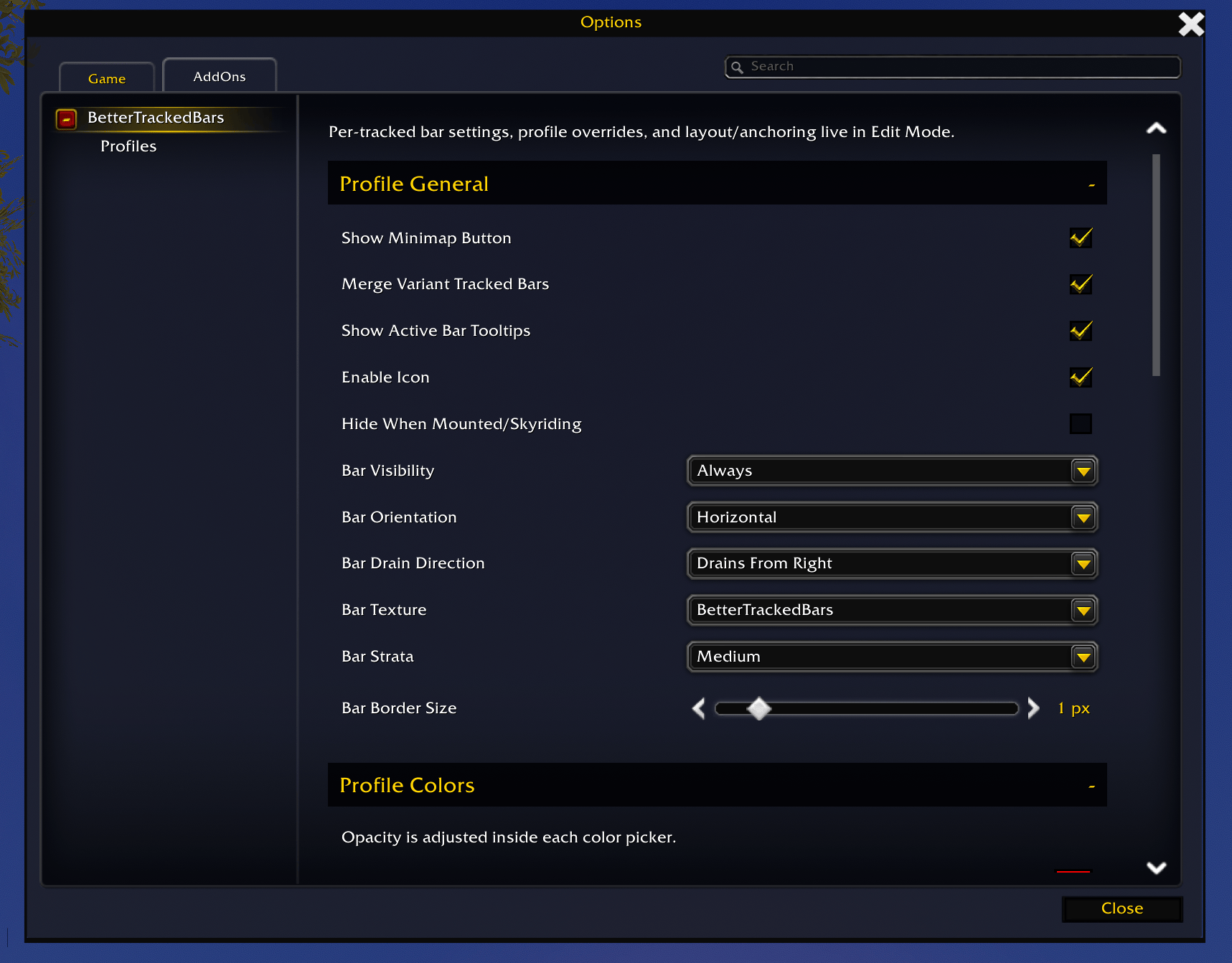The height and width of the screenshot is (963, 1232).
Task: Open the Bar Strata dropdown
Action: tap(892, 657)
